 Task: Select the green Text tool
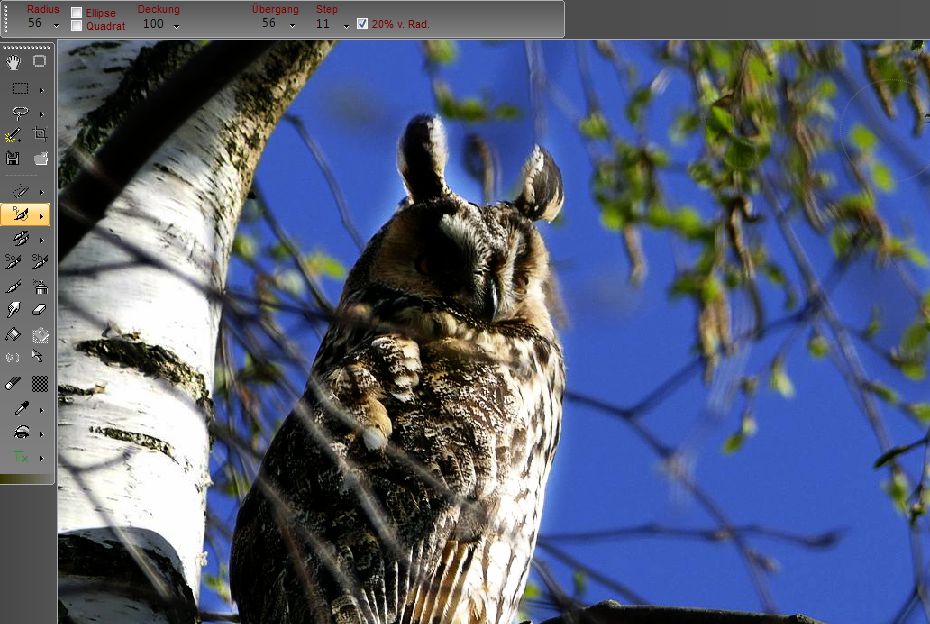[x=19, y=457]
